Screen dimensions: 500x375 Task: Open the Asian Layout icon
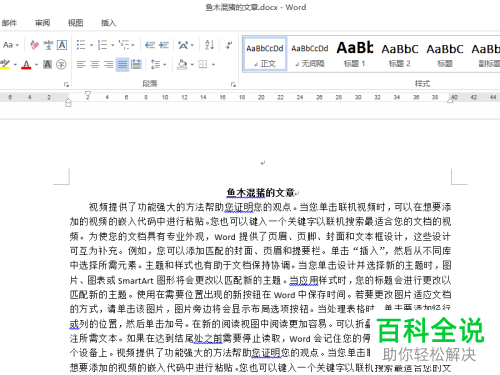point(183,45)
